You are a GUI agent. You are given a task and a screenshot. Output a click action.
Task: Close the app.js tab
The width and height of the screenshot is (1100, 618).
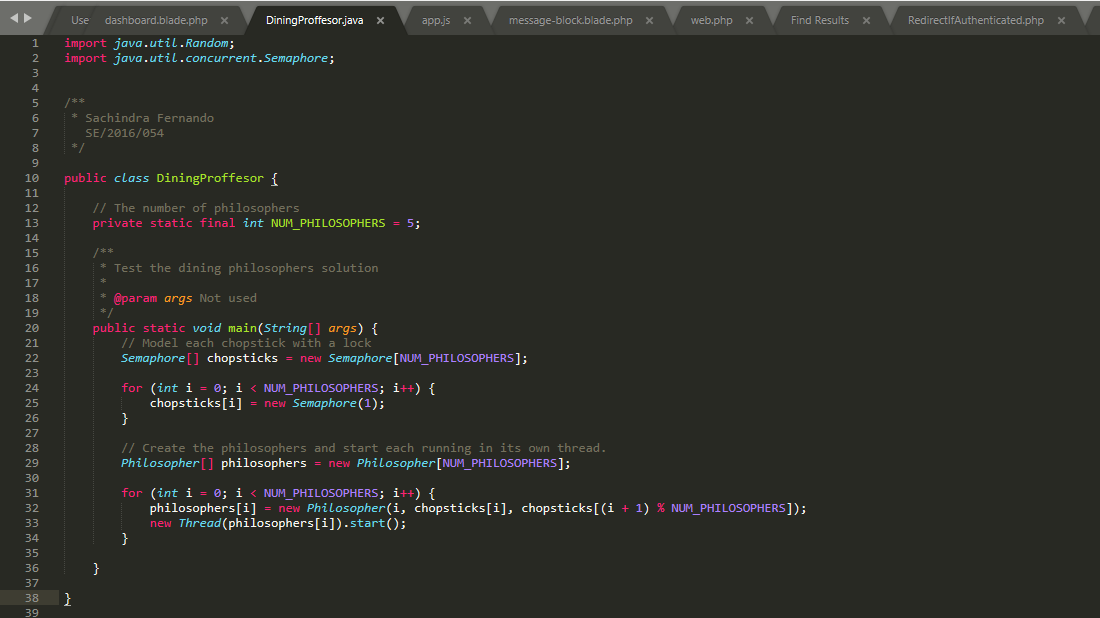tap(466, 17)
